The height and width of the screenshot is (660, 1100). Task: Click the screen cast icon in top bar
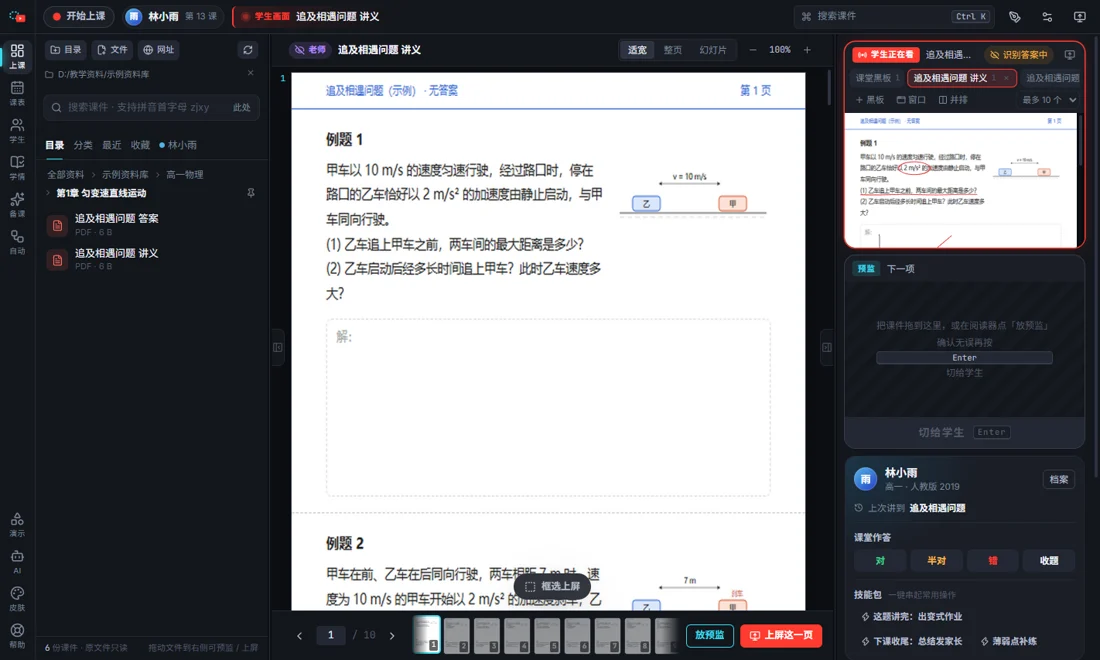(1080, 17)
